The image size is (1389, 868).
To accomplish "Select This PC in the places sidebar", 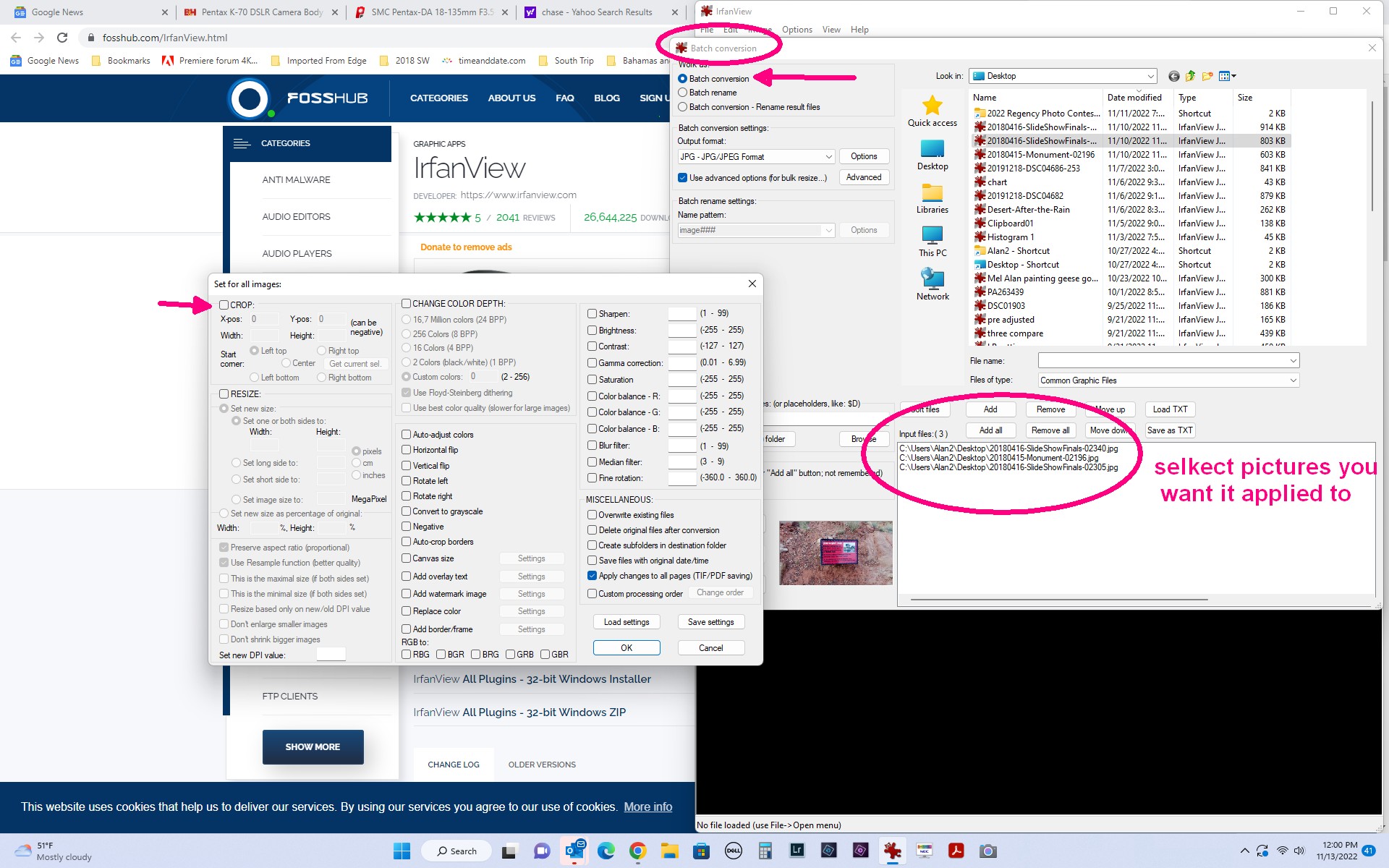I will (932, 242).
